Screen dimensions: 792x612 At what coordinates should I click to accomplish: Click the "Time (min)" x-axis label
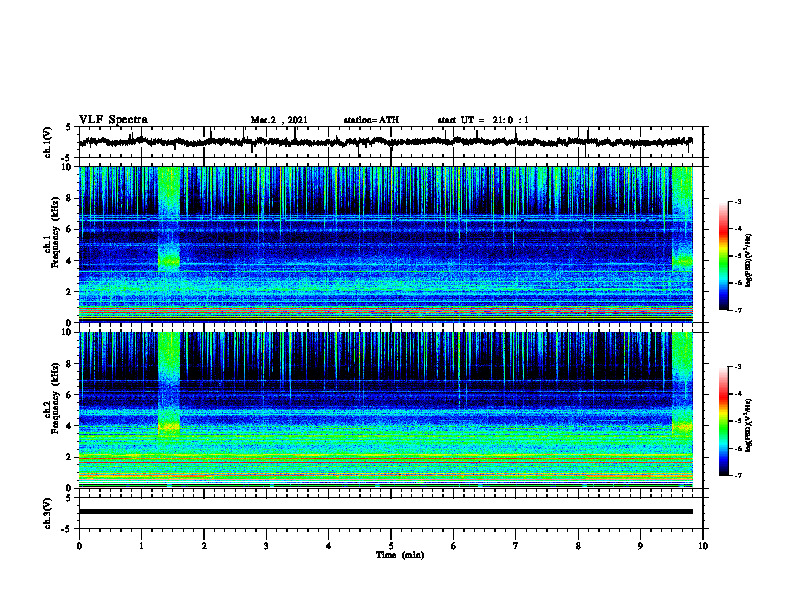400,555
